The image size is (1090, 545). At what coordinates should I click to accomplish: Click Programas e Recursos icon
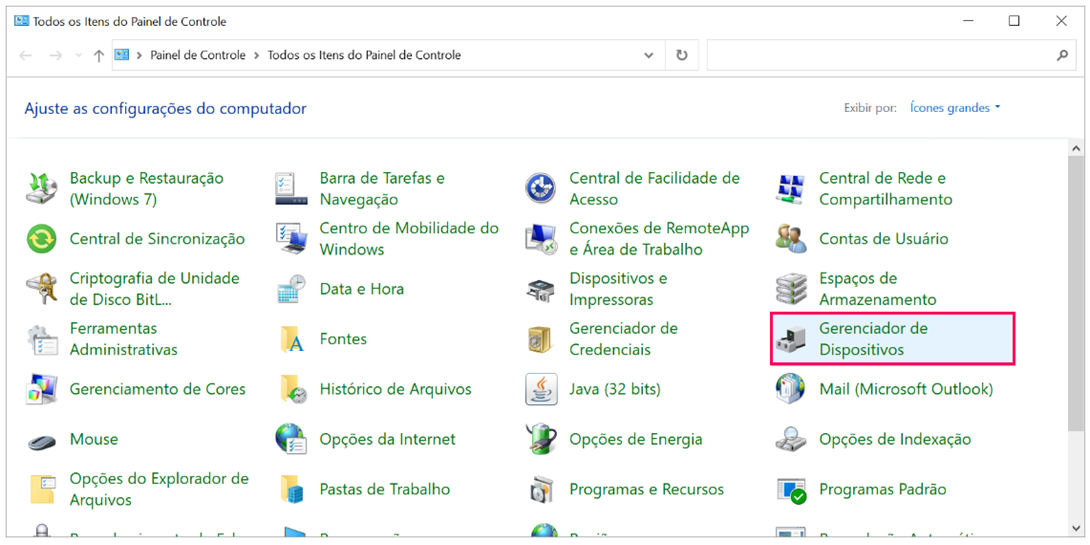[542, 489]
